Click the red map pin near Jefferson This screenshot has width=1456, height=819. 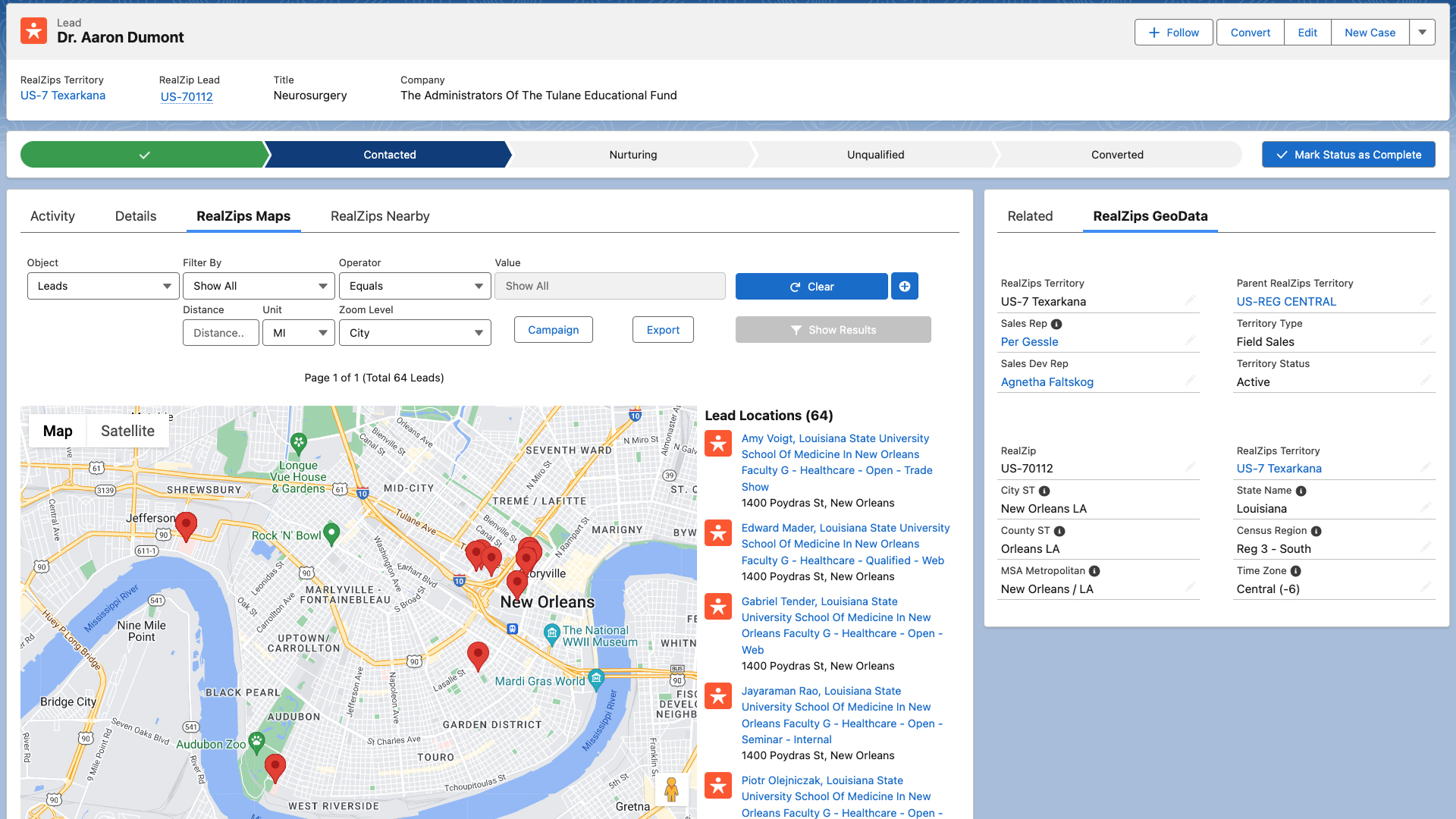186,525
